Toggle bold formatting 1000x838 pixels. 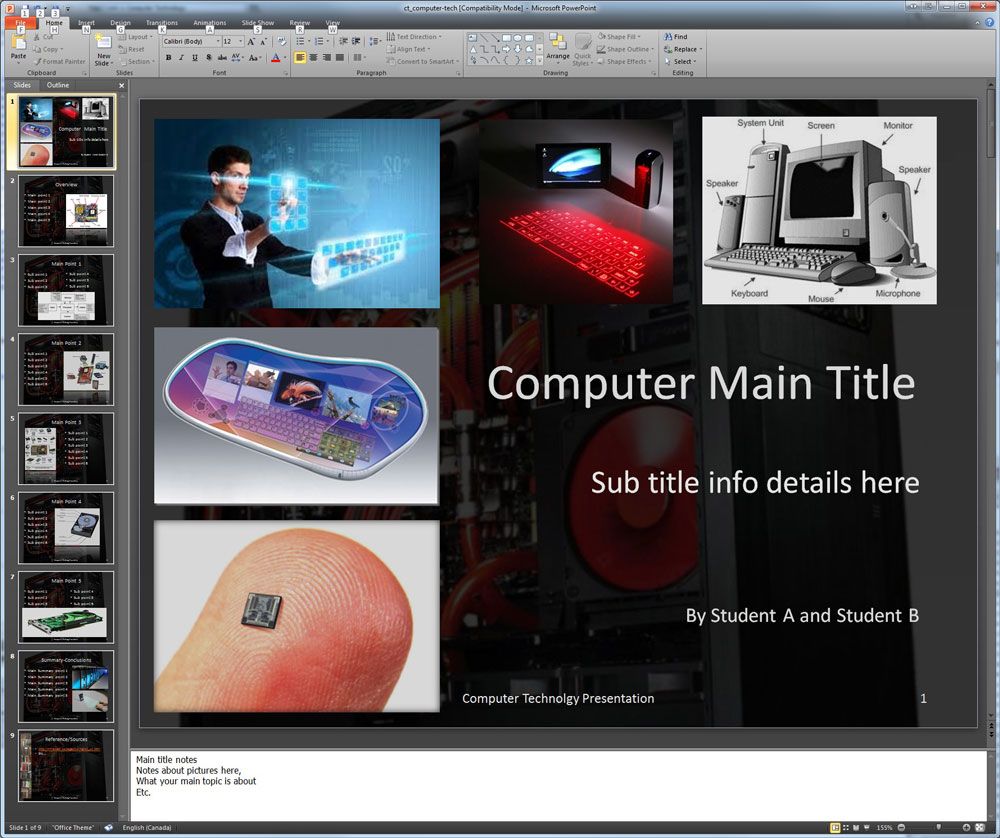pos(168,58)
